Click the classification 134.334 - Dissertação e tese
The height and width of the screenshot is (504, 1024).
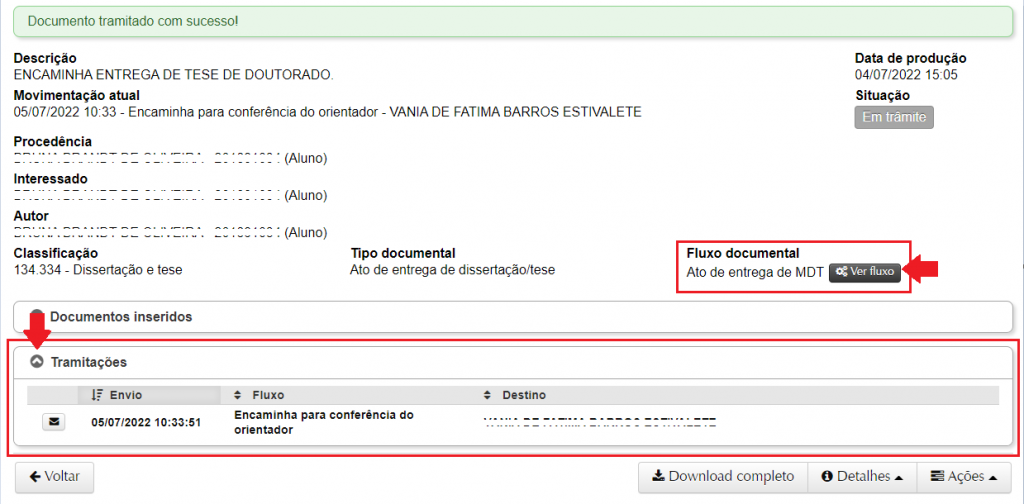click(98, 270)
